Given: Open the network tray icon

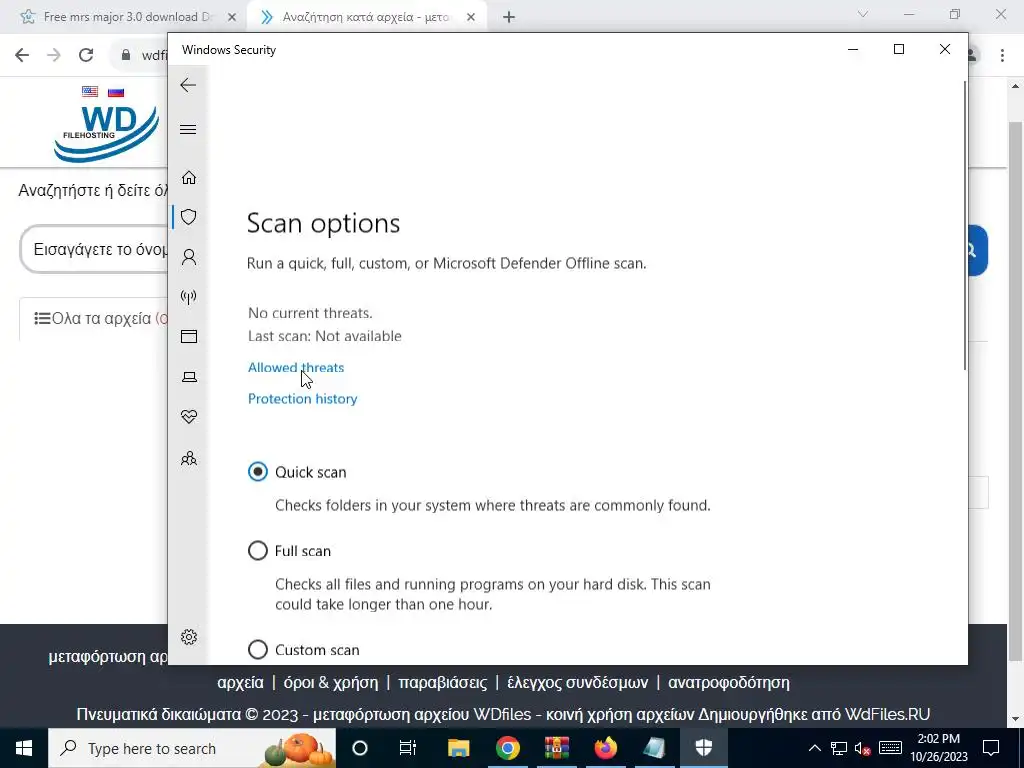Looking at the screenshot, I should (839, 748).
